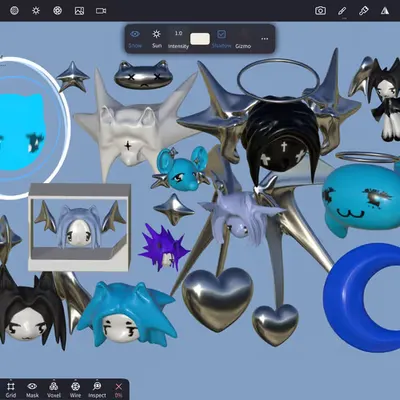Open the background image settings icon

(x=79, y=11)
